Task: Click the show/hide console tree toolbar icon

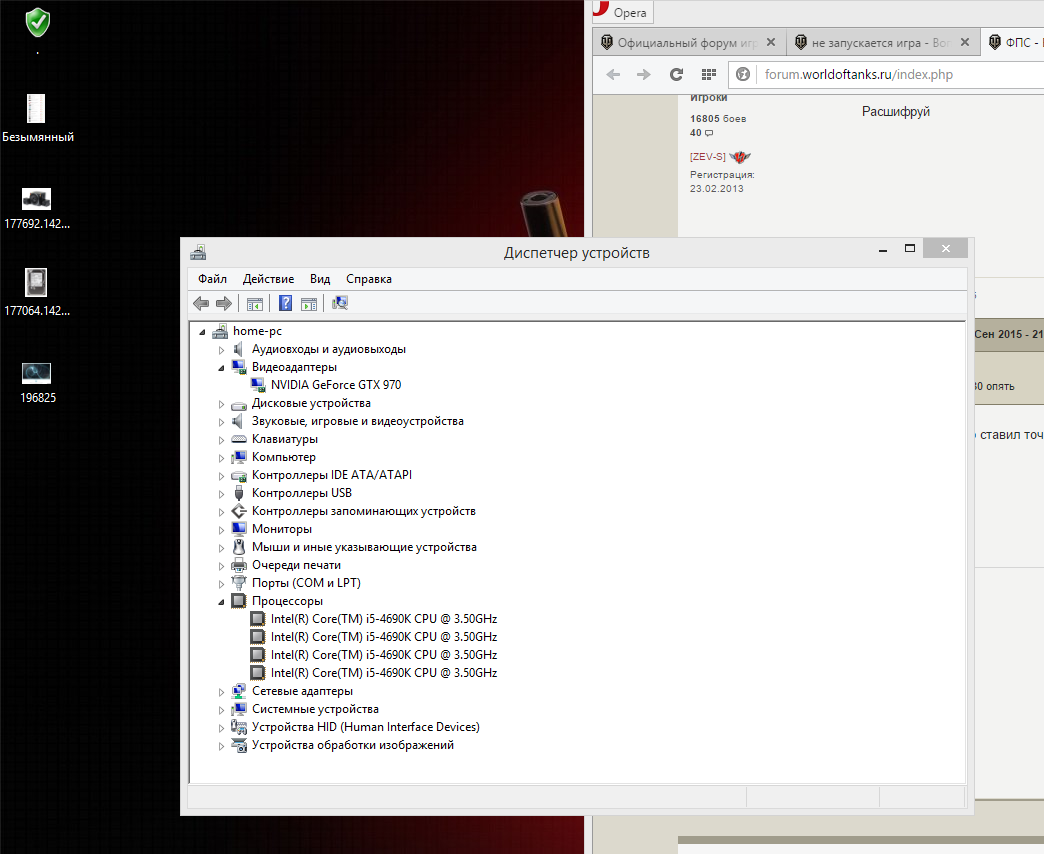Action: (x=255, y=304)
